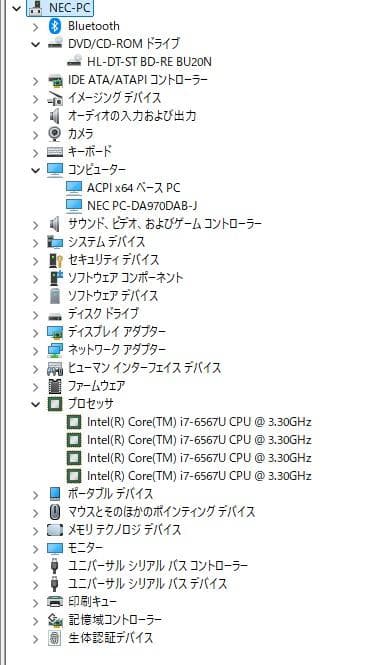This screenshot has width=372, height=665.
Task: Click the IDE ATA/ATAPI コントローラー icon
Action: [55, 80]
